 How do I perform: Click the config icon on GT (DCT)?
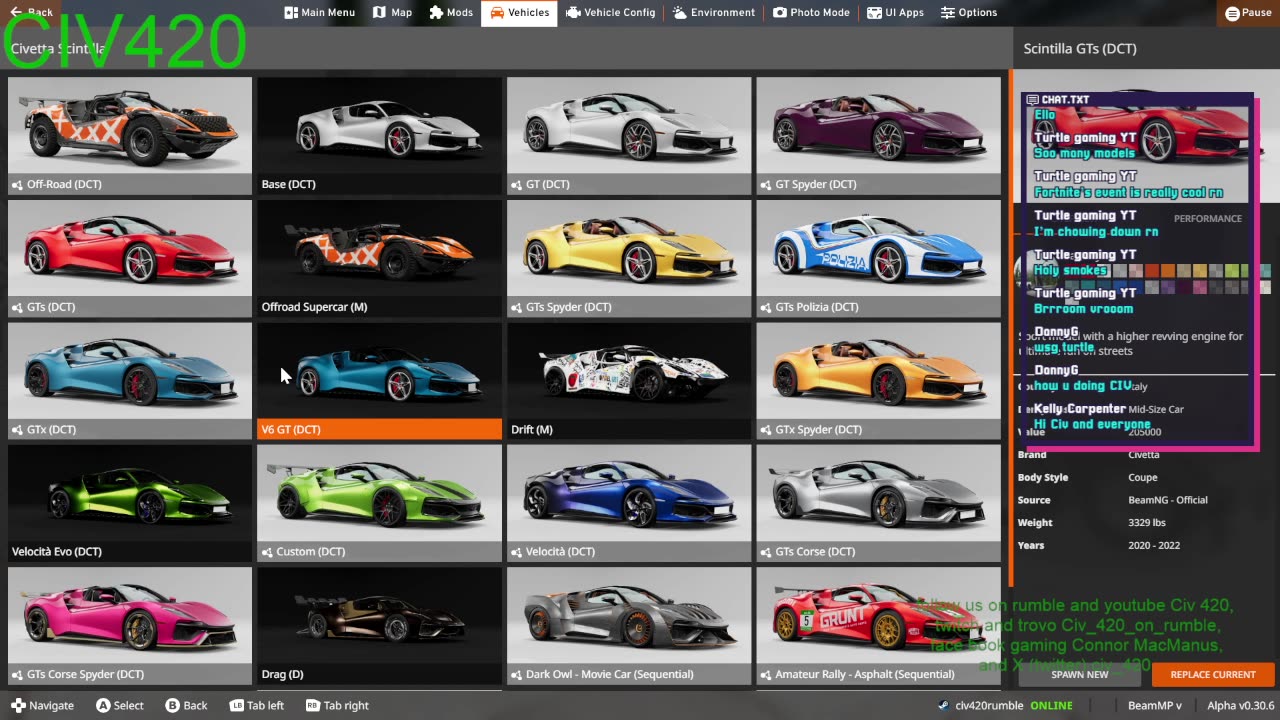tap(517, 184)
